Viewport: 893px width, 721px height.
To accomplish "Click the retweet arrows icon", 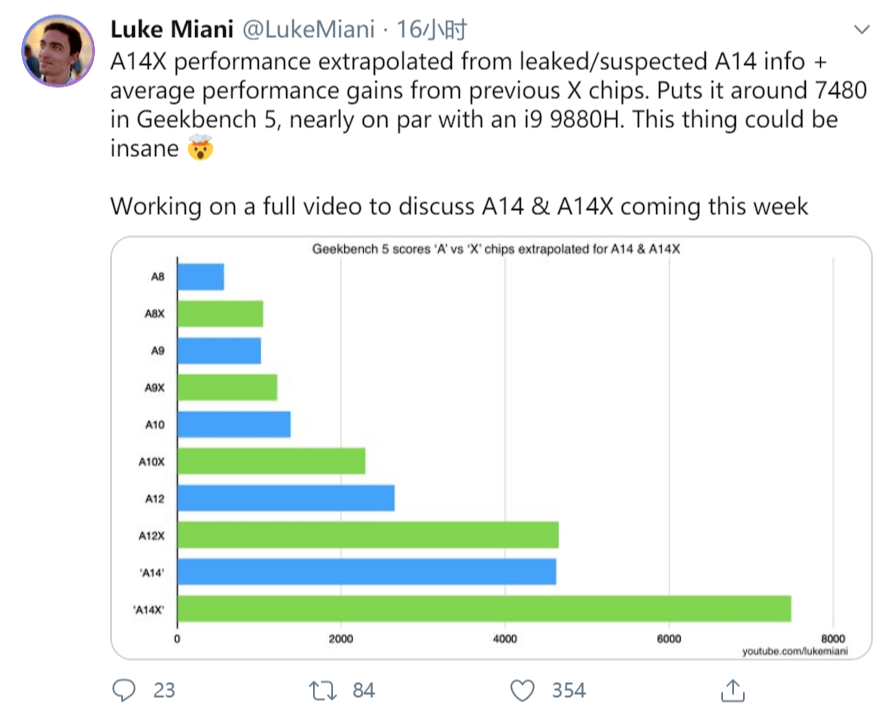I will point(322,690).
